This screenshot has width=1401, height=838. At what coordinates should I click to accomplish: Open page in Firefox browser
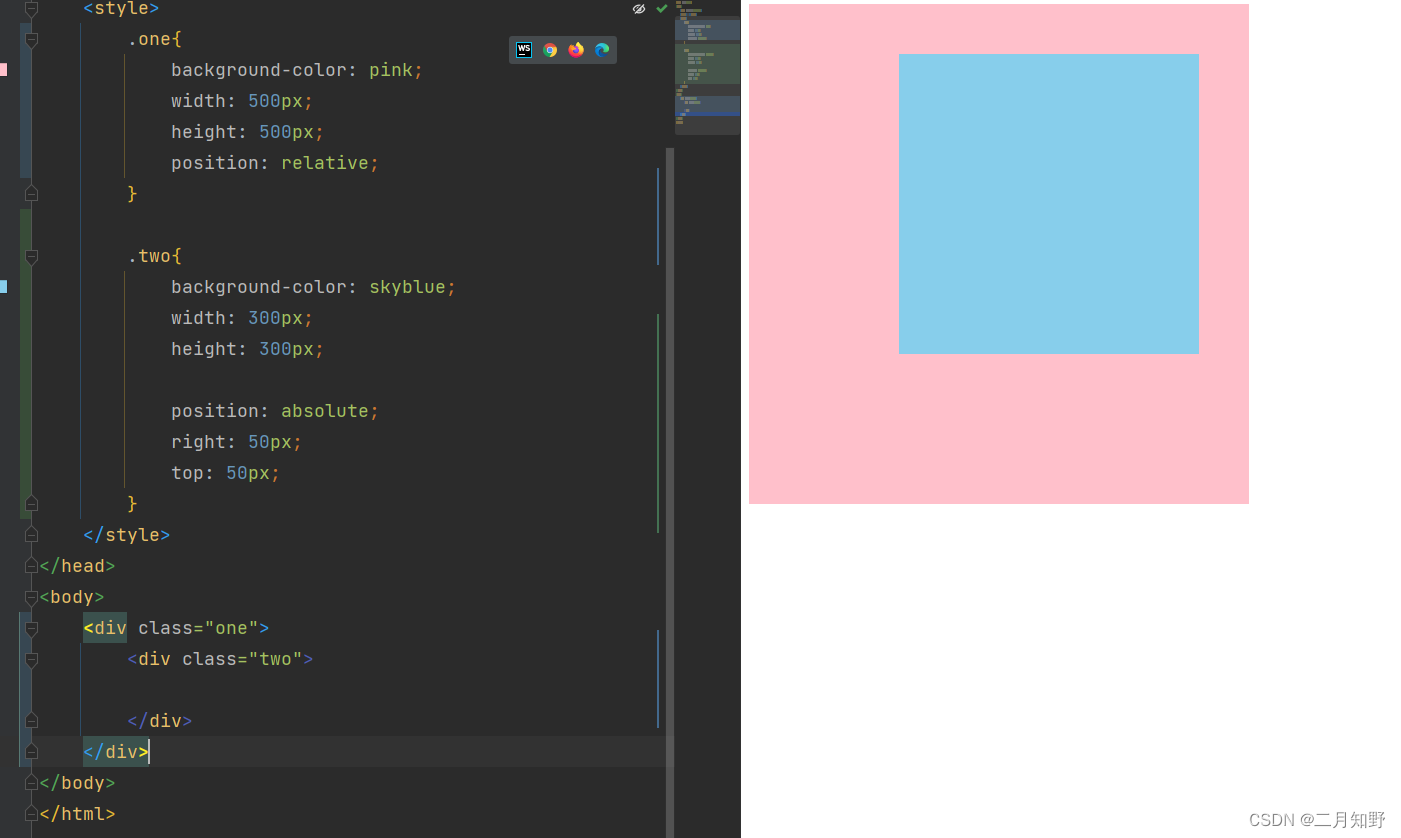tap(576, 50)
